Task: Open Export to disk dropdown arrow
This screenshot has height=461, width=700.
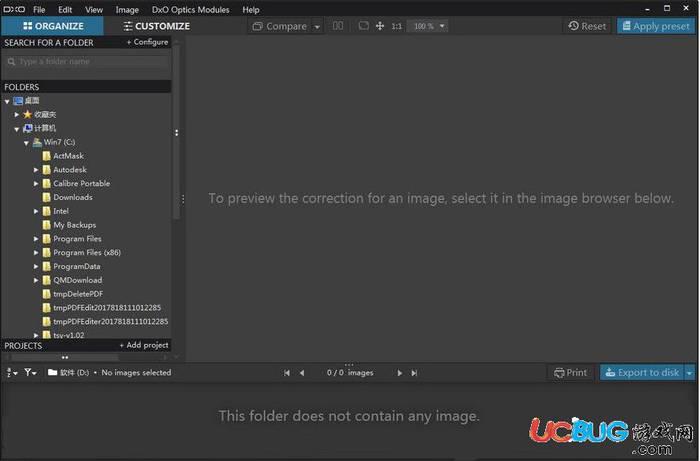Action: coord(690,373)
